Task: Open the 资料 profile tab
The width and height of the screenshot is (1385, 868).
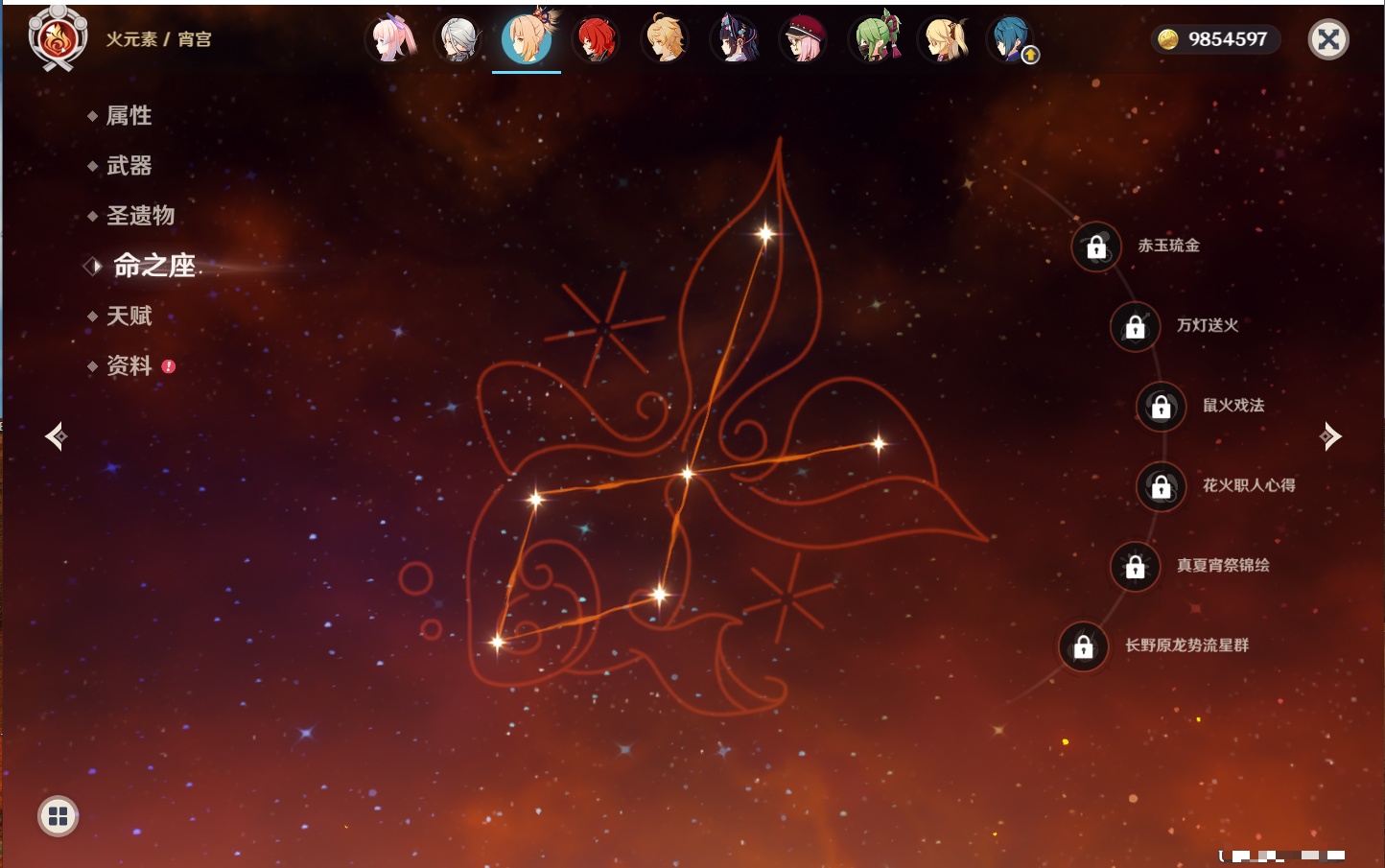Action: (129, 365)
